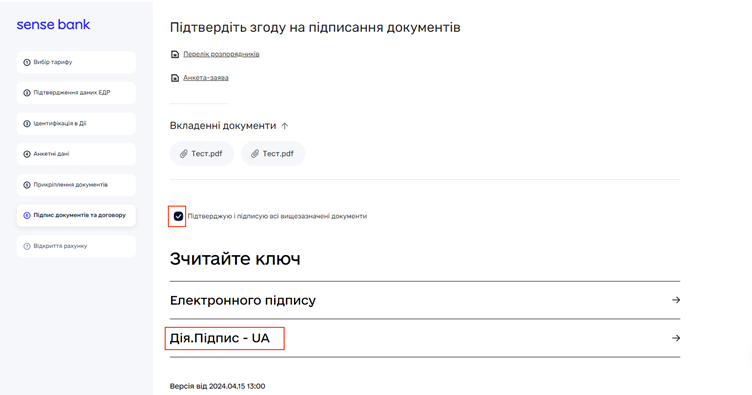Click step icon beside Відкриття рахунку
This screenshot has height=395, width=752.
(27, 246)
